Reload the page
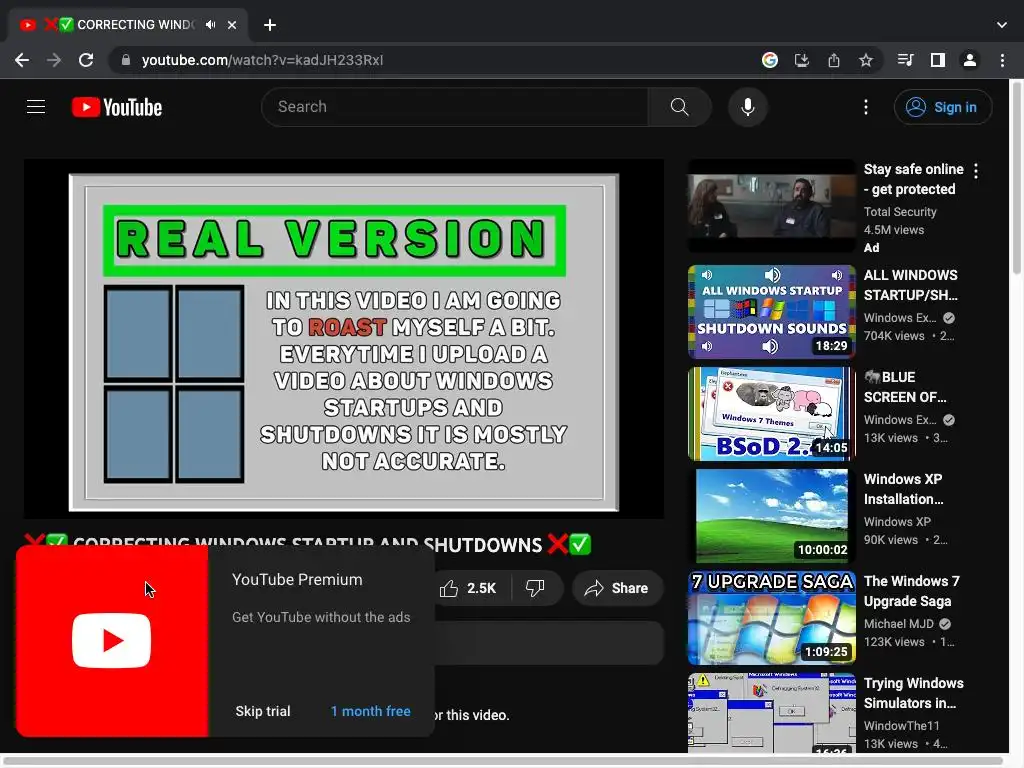 86,60
